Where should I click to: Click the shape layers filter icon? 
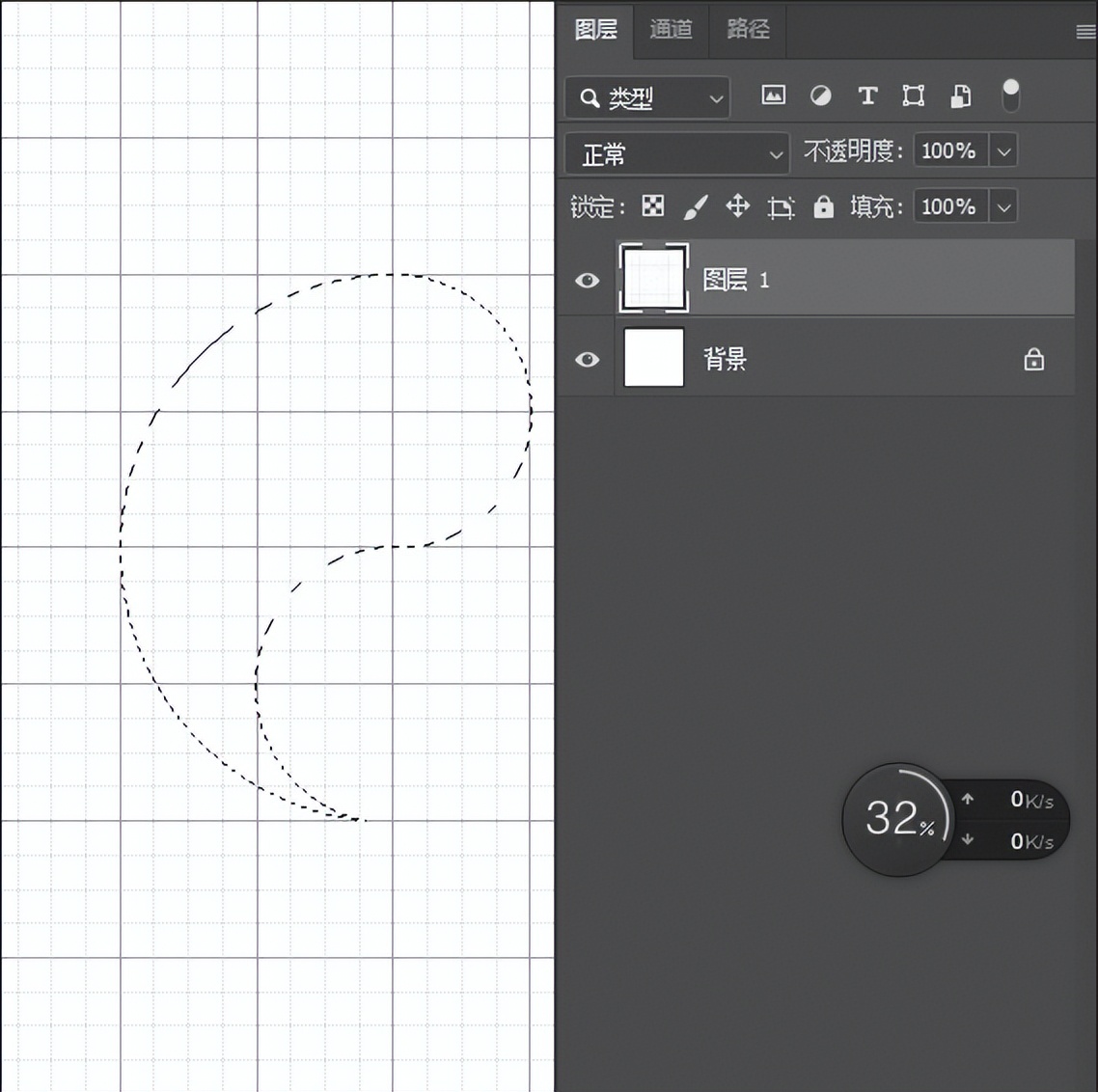pos(913,96)
